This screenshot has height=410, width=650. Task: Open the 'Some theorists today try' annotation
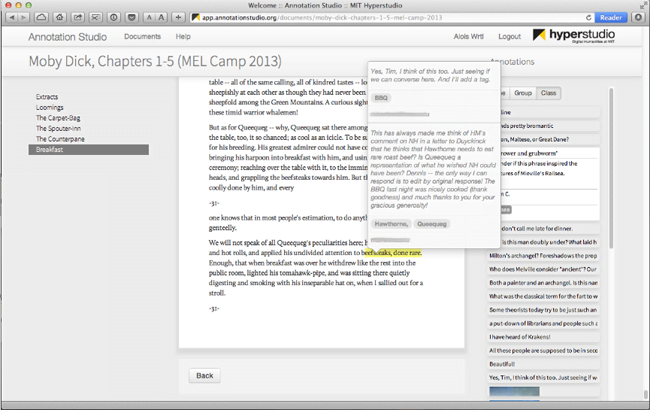point(543,310)
